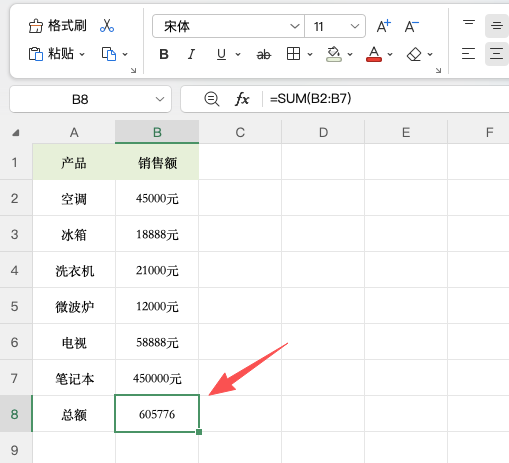Select column B header
This screenshot has width=509, height=463.
(157, 132)
